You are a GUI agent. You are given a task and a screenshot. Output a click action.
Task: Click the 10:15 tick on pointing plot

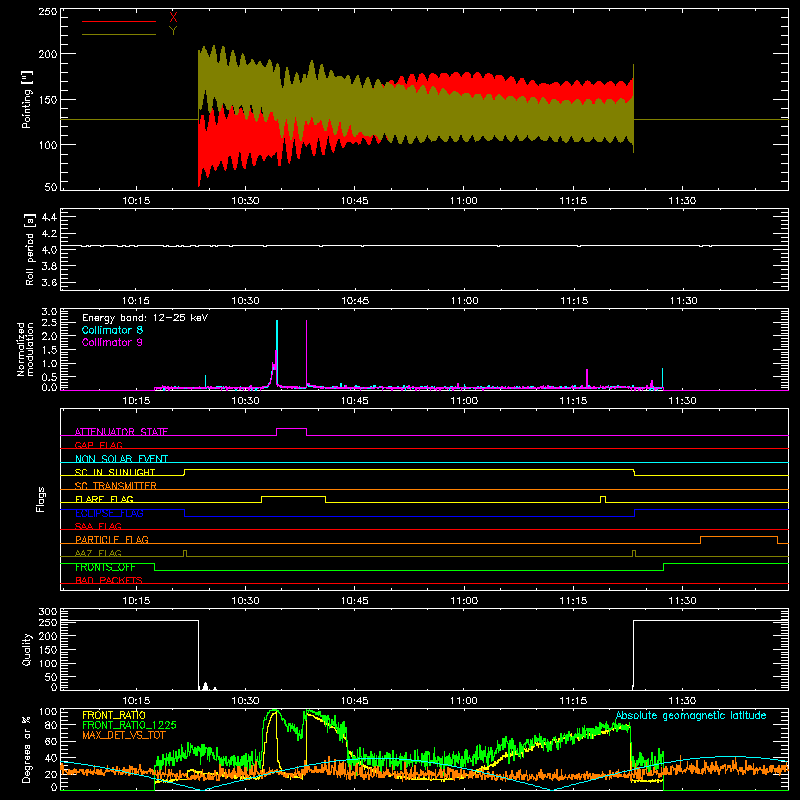(x=136, y=201)
